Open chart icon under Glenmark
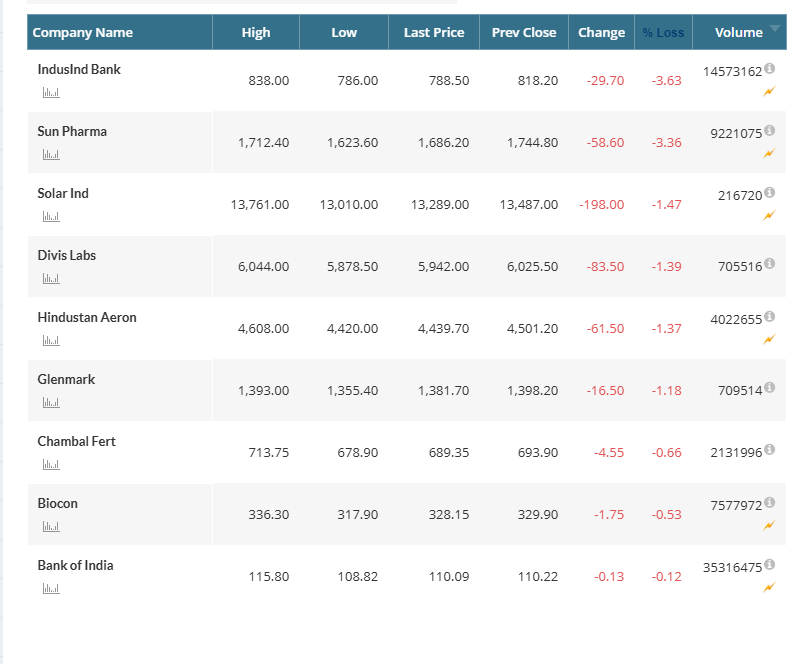 51,403
